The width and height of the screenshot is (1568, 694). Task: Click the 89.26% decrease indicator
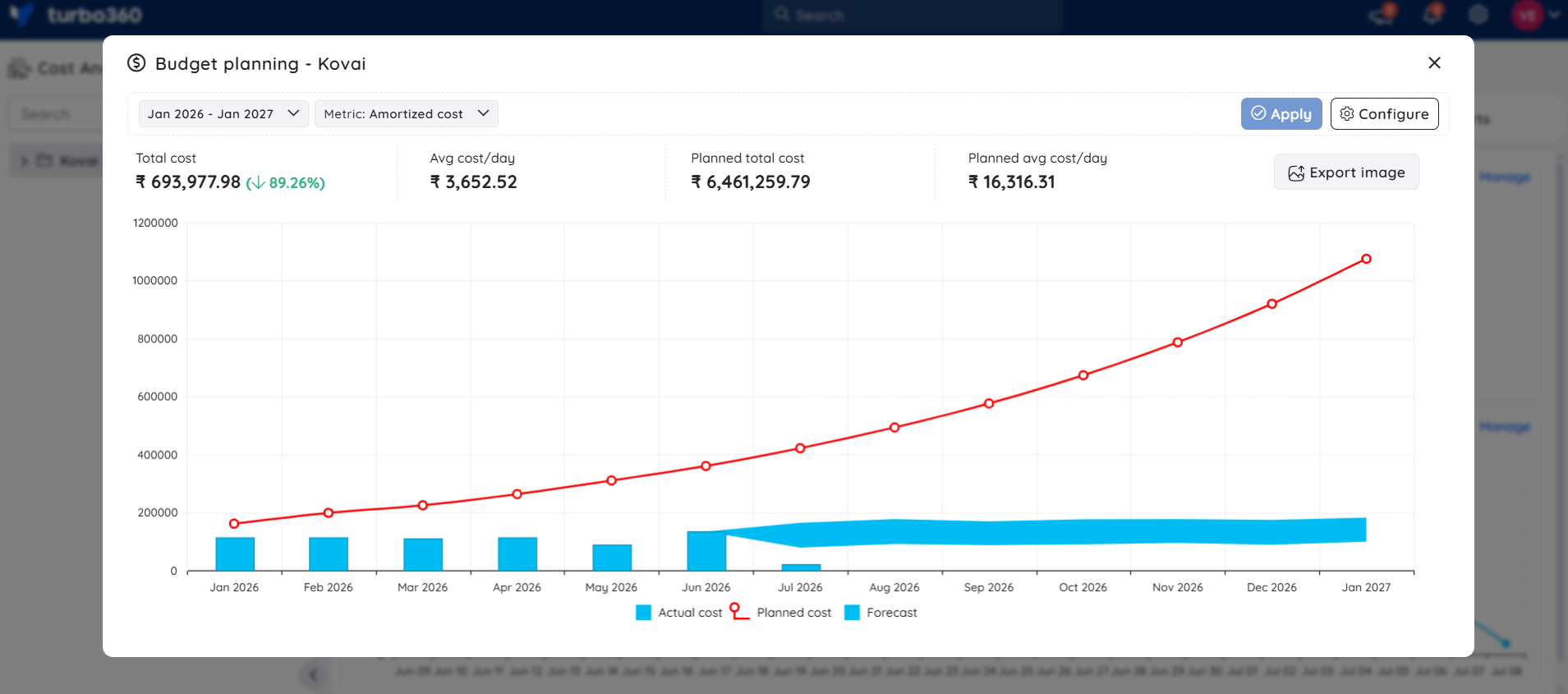click(286, 183)
